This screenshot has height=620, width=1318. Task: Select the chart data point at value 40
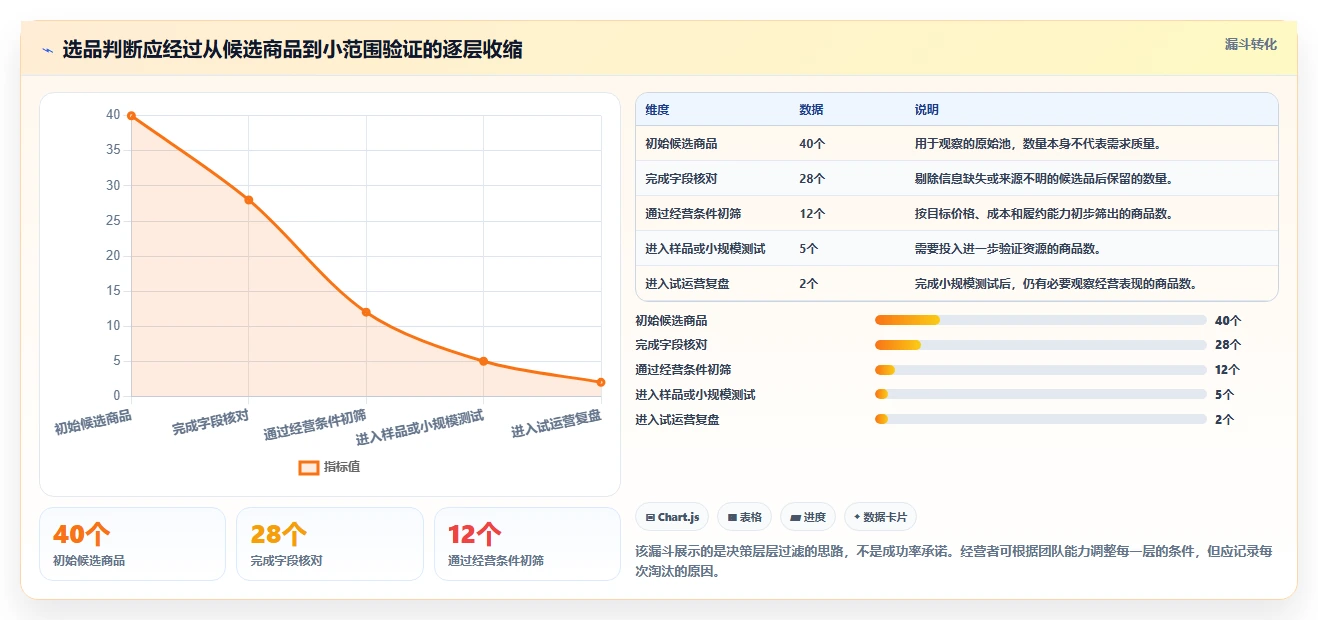pyautogui.click(x=131, y=116)
